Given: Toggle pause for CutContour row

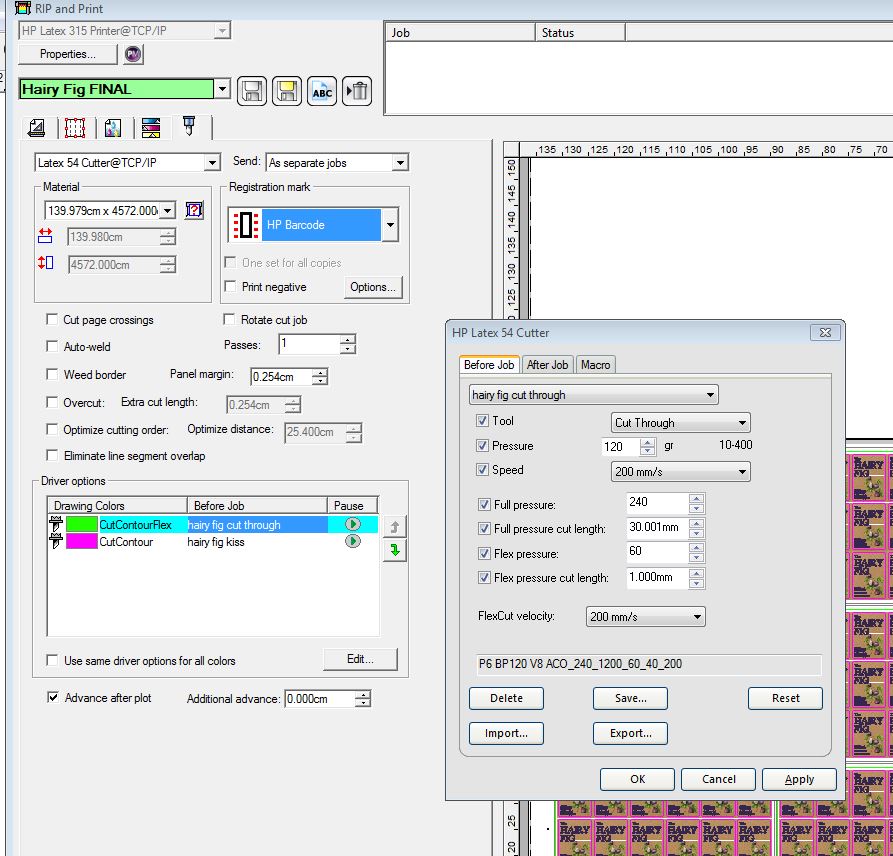Looking at the screenshot, I should click(353, 541).
